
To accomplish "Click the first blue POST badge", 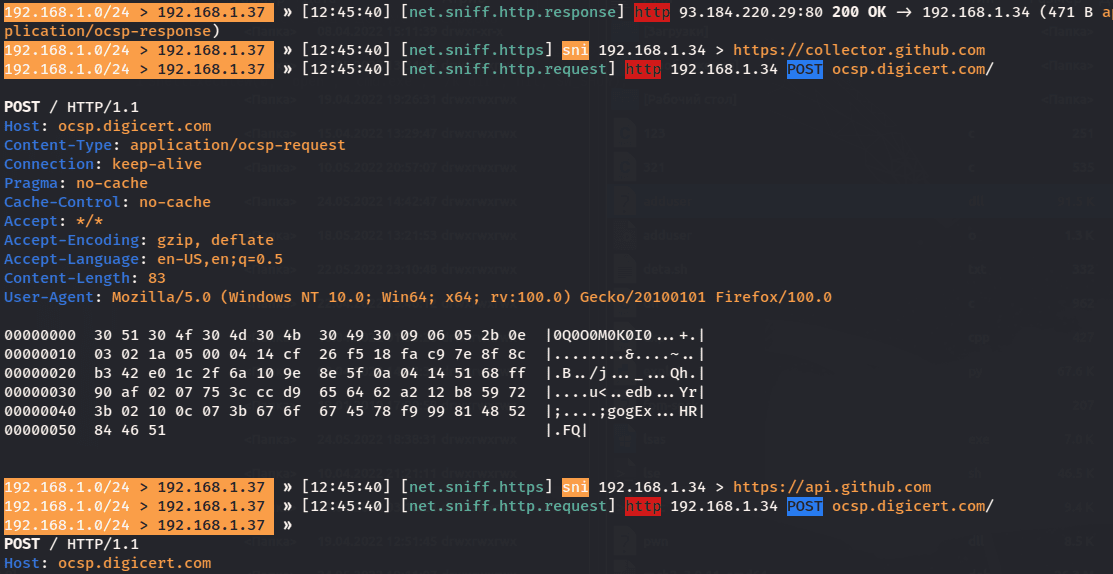I will (805, 69).
